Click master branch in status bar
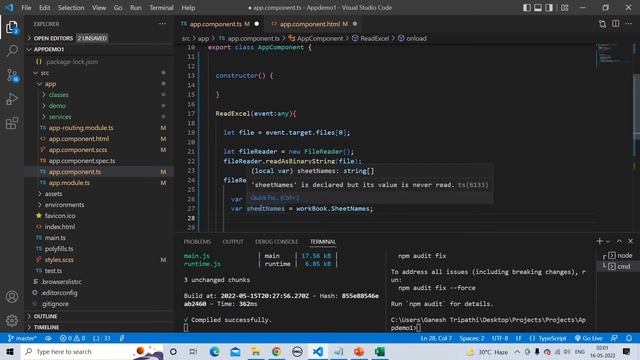Image resolution: width=640 pixels, height=360 pixels. click(x=22, y=338)
